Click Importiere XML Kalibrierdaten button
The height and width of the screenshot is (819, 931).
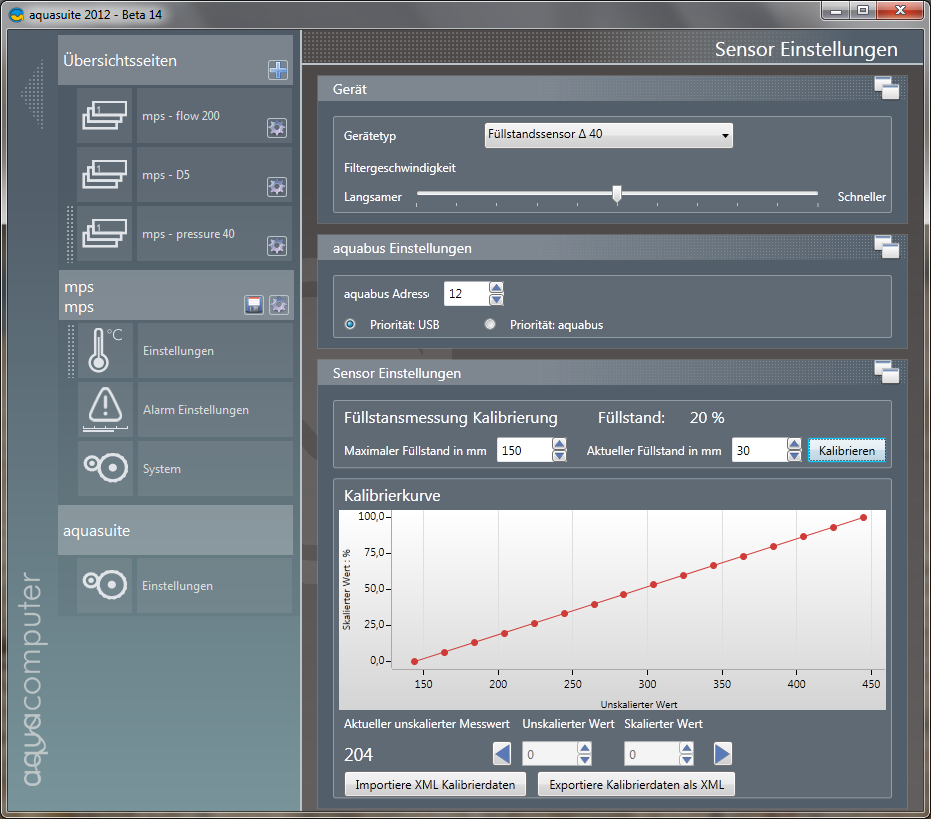click(435, 784)
